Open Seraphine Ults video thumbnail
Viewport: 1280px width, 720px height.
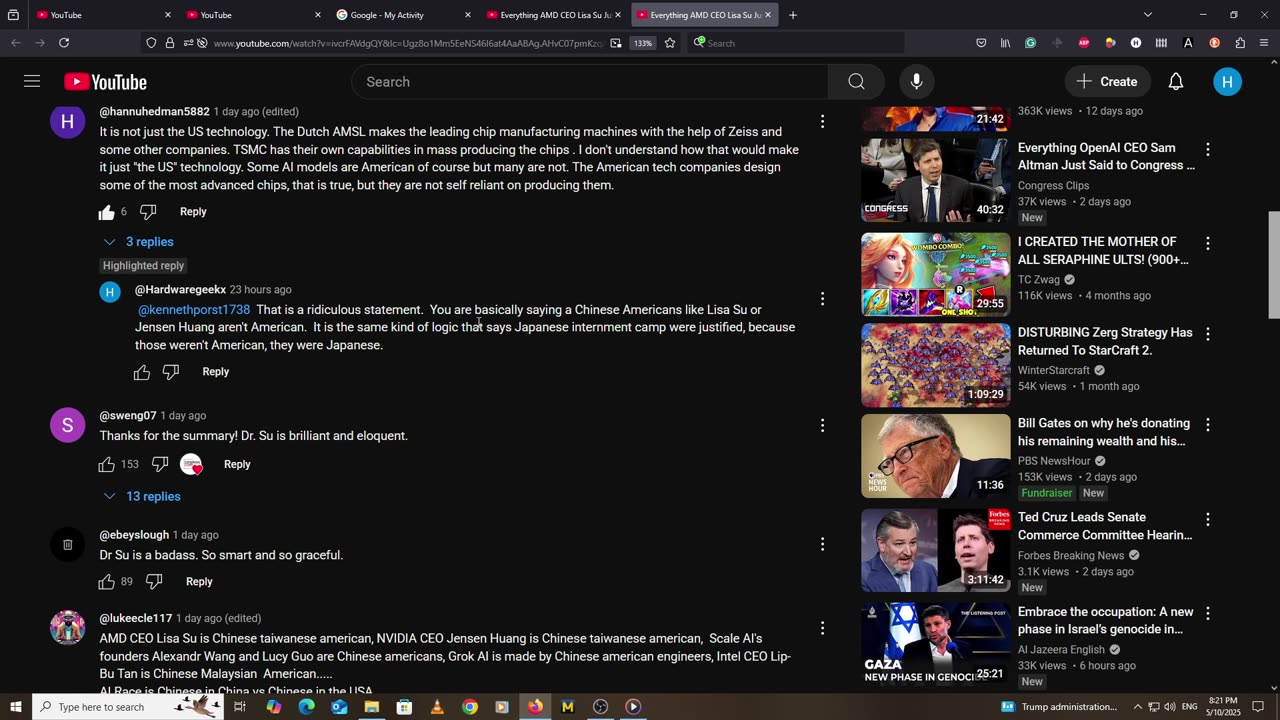(x=936, y=275)
